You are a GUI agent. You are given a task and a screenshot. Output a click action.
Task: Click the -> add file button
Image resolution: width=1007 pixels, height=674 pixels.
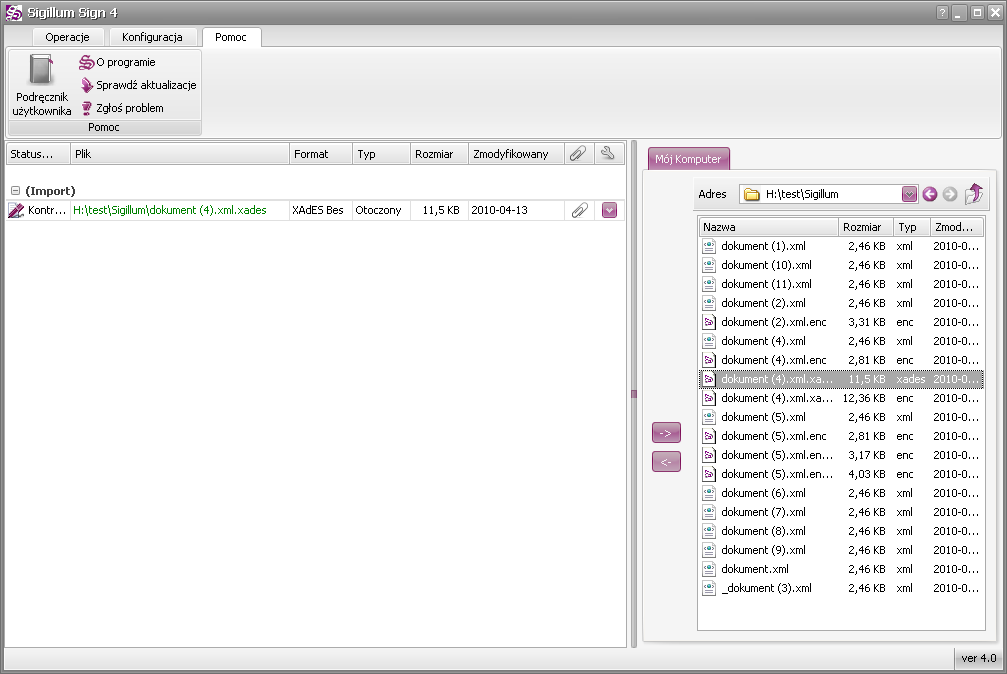666,433
